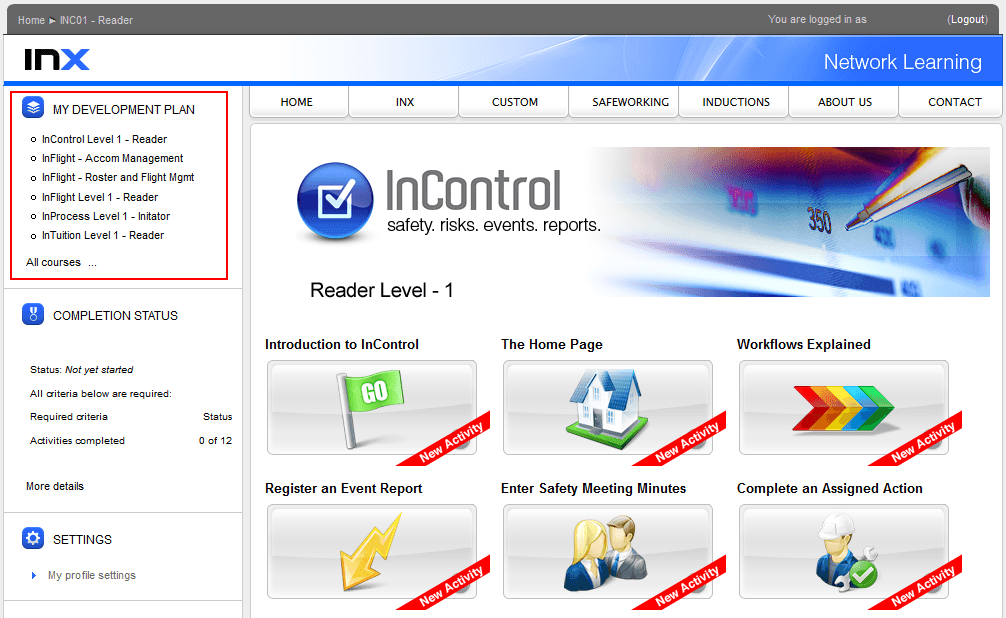Open the Enter Safety Meeting Minutes people activity

pos(608,551)
